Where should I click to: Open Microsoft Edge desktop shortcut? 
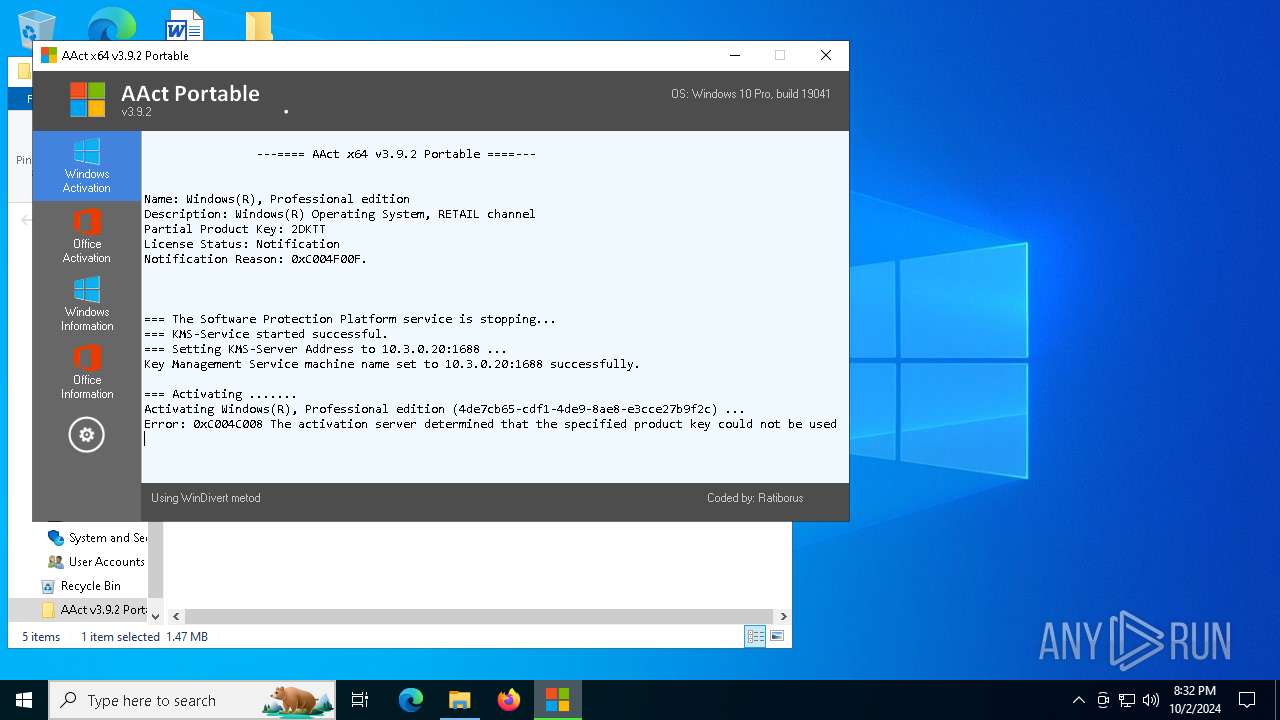(111, 25)
